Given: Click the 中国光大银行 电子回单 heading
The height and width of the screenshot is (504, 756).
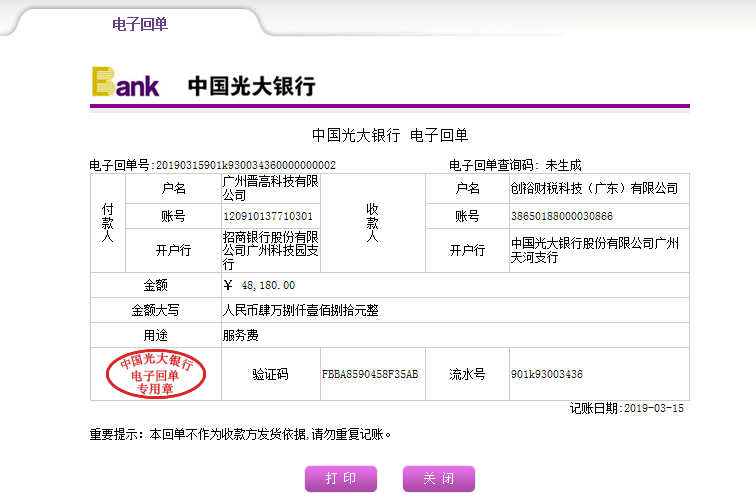Looking at the screenshot, I should click(390, 135).
